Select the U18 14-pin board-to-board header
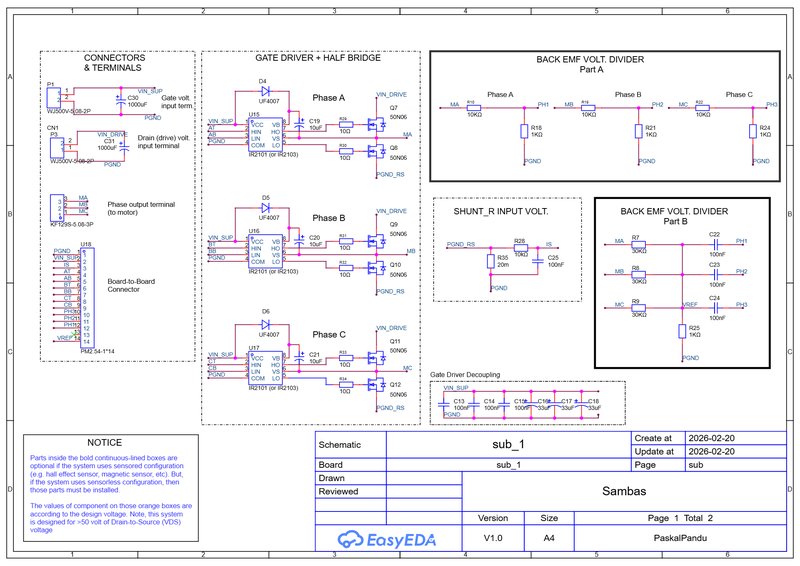The height and width of the screenshot is (566, 800). click(x=87, y=297)
